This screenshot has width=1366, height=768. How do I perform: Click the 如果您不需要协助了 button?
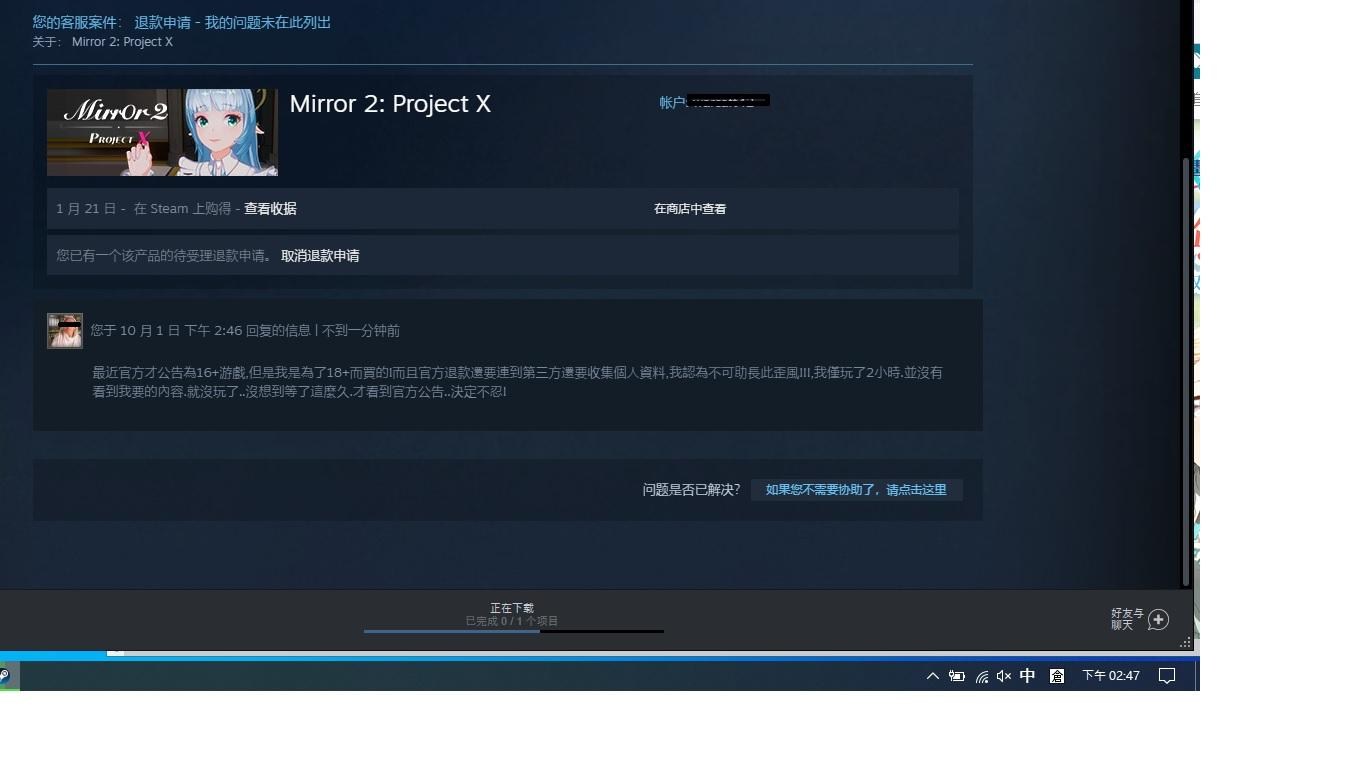857,489
